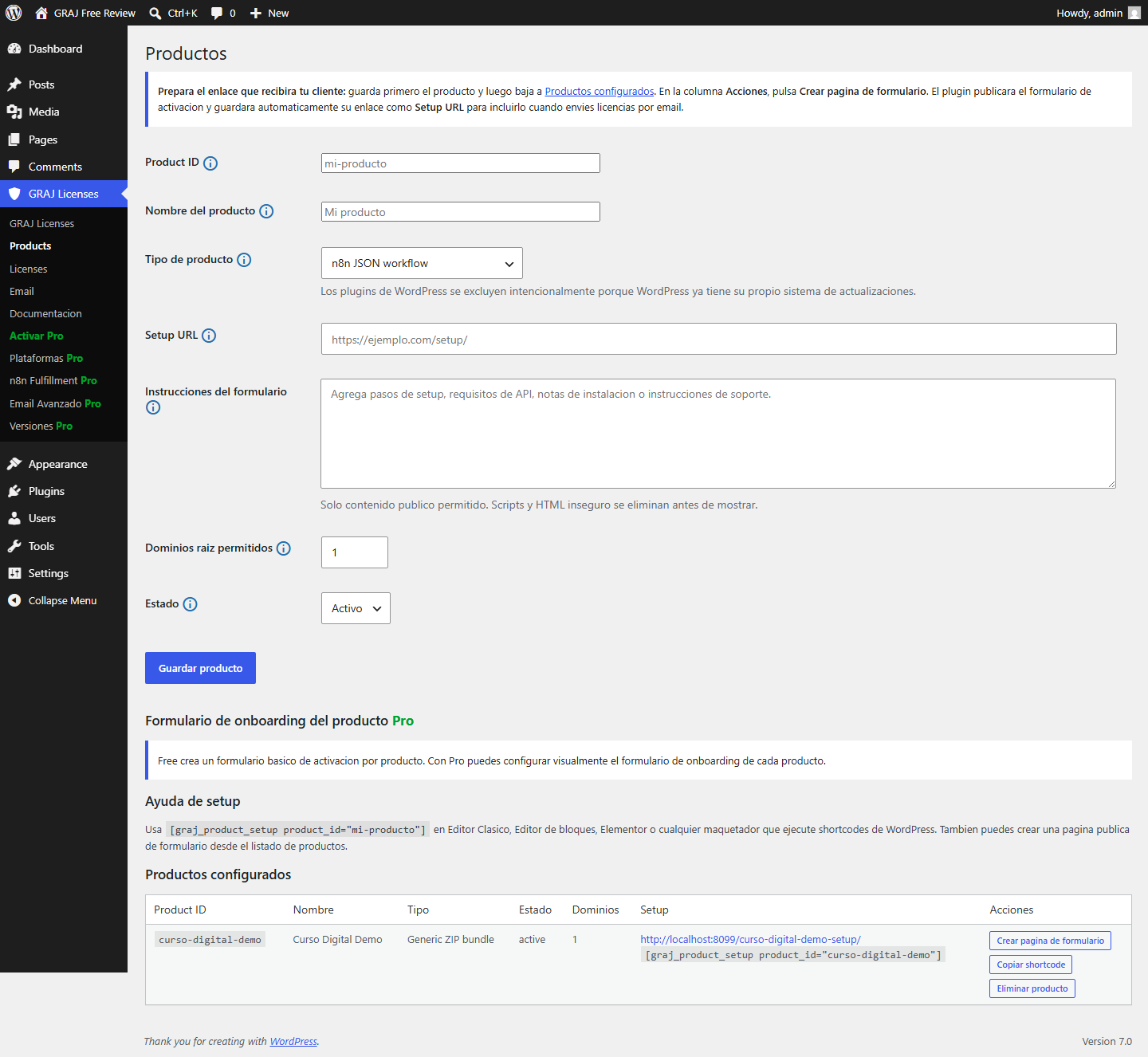The width and height of the screenshot is (1148, 1057).
Task: Open the Estado Activo dropdown
Action: point(356,608)
